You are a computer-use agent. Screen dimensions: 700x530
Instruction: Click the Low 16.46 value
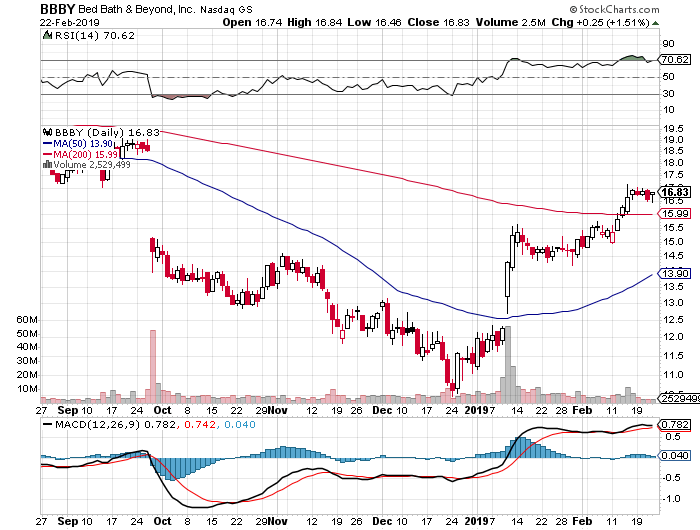[x=374, y=22]
